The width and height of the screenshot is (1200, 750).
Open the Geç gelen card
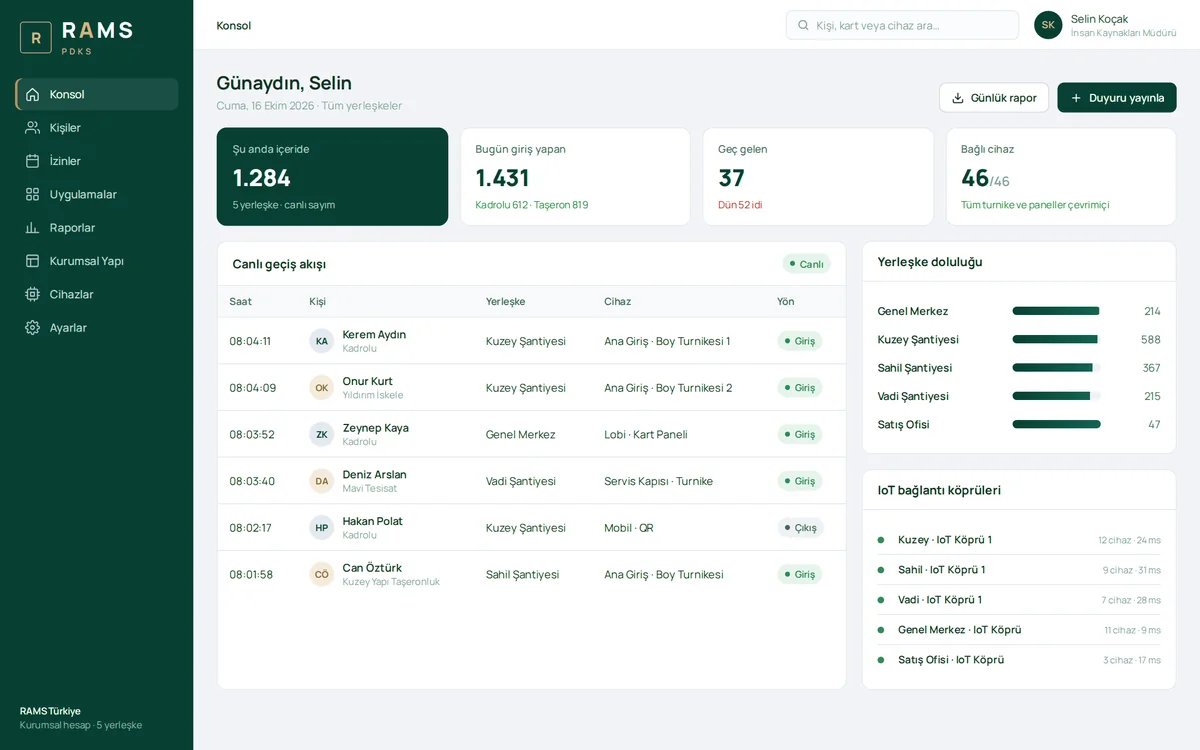pyautogui.click(x=818, y=176)
